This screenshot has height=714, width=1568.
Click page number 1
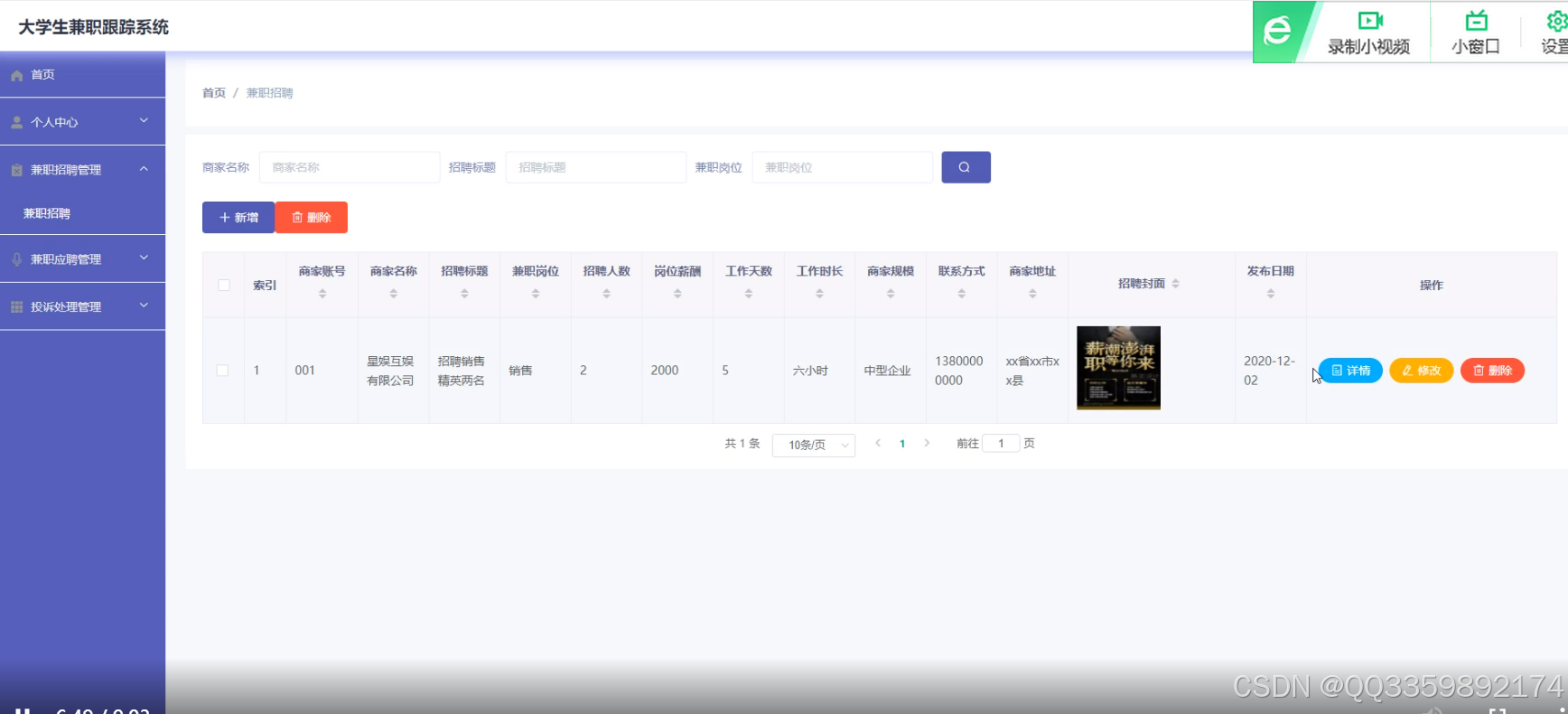tap(902, 444)
